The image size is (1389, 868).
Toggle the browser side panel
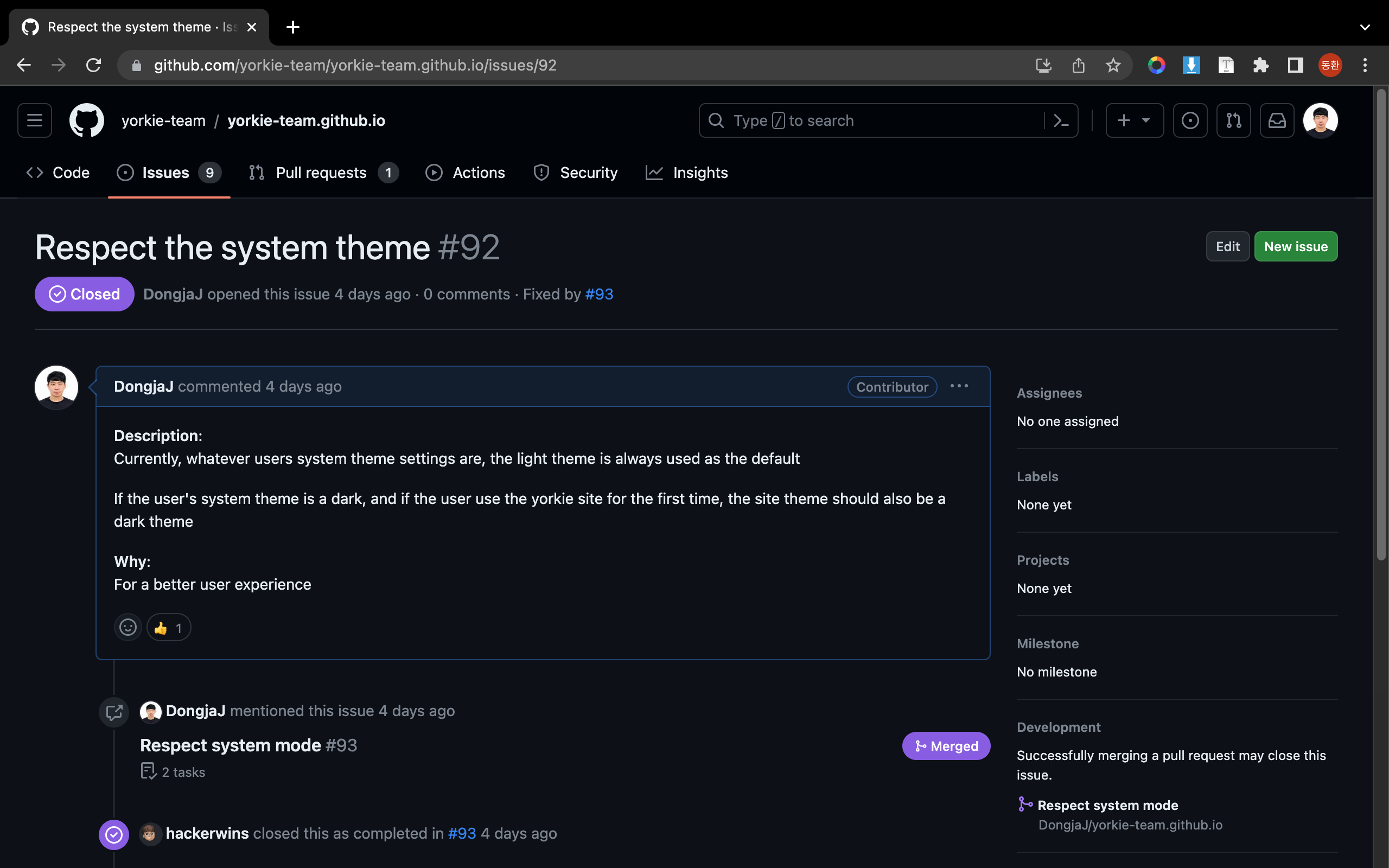(1296, 66)
